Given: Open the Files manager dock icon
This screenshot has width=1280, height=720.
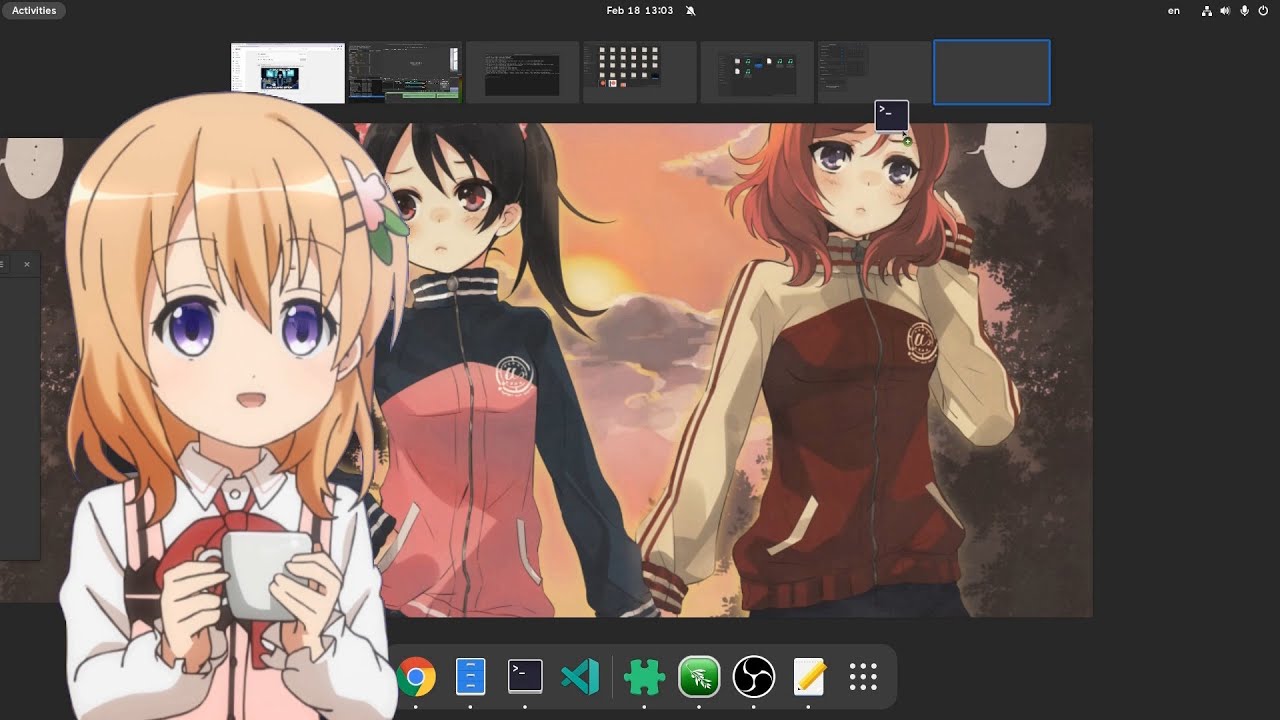Looking at the screenshot, I should tap(470, 677).
